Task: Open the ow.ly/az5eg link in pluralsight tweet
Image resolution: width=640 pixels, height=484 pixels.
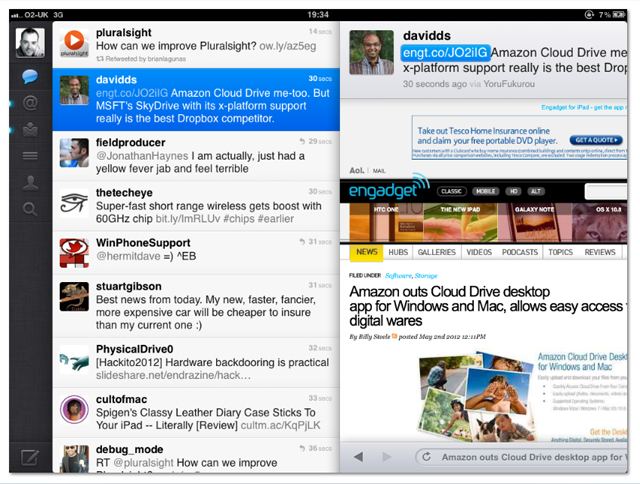Action: 288,46
